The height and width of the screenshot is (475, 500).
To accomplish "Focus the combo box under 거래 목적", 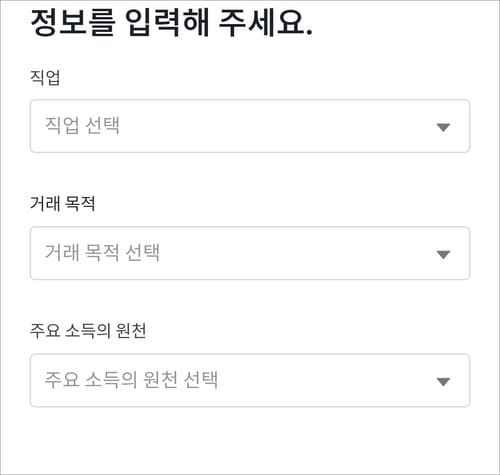I will click(250, 253).
